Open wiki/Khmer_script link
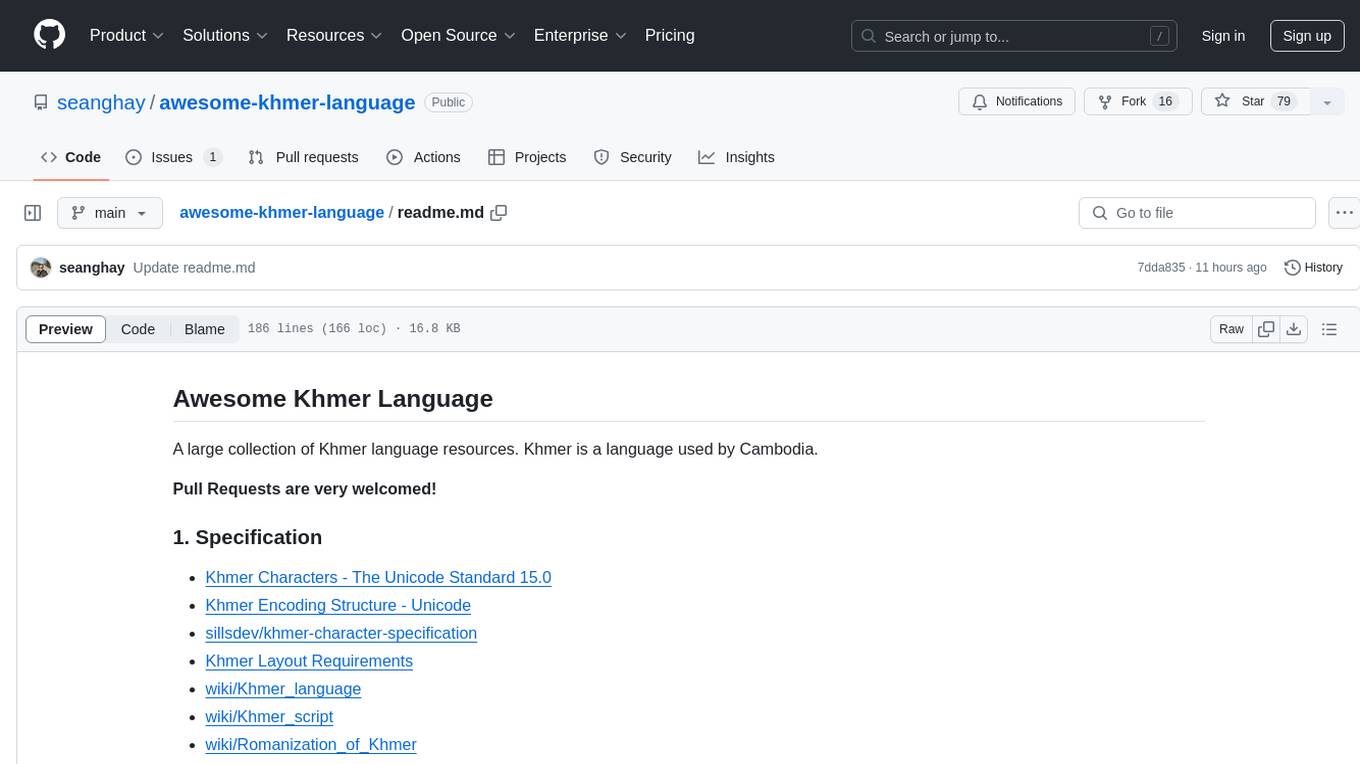 [269, 717]
